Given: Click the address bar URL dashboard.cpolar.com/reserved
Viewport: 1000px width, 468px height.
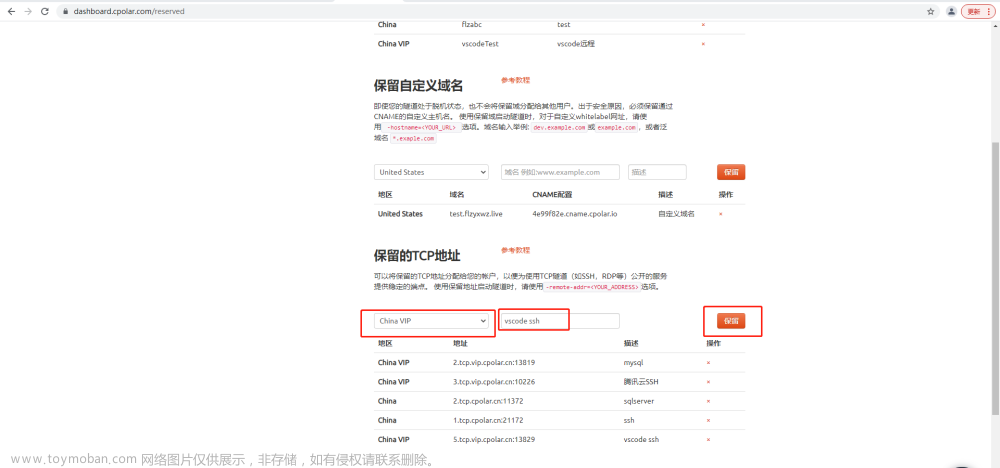Looking at the screenshot, I should (x=129, y=11).
